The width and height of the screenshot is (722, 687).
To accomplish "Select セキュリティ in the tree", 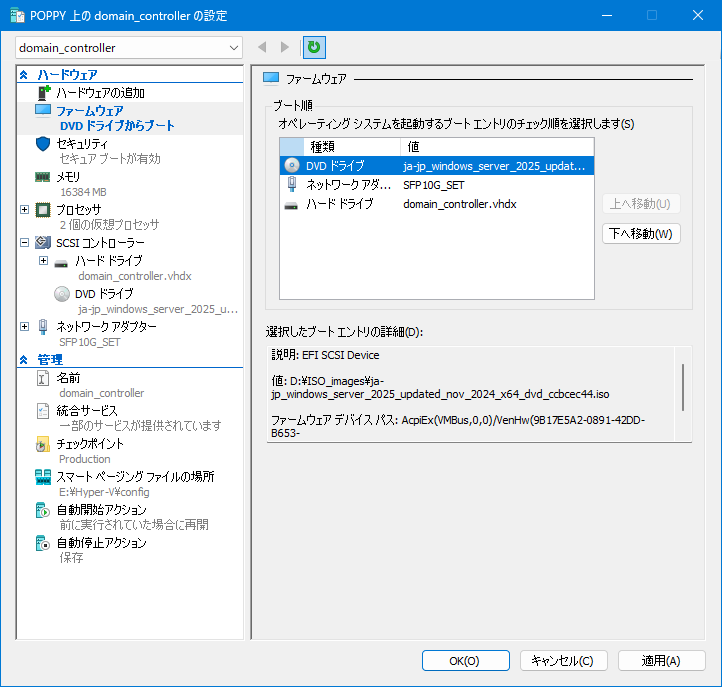I will pyautogui.click(x=82, y=144).
